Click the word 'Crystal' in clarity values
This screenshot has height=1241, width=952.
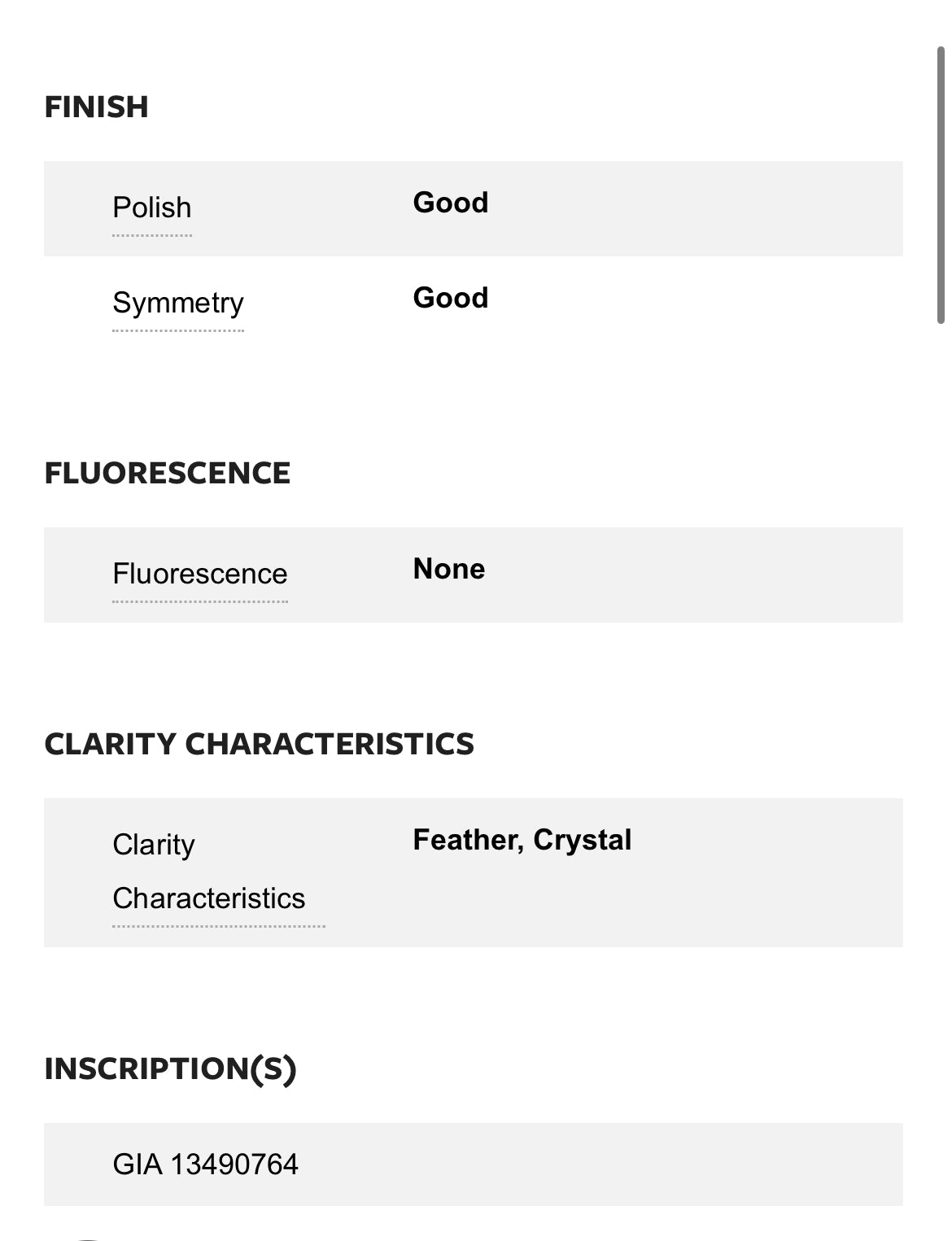pyautogui.click(x=583, y=840)
